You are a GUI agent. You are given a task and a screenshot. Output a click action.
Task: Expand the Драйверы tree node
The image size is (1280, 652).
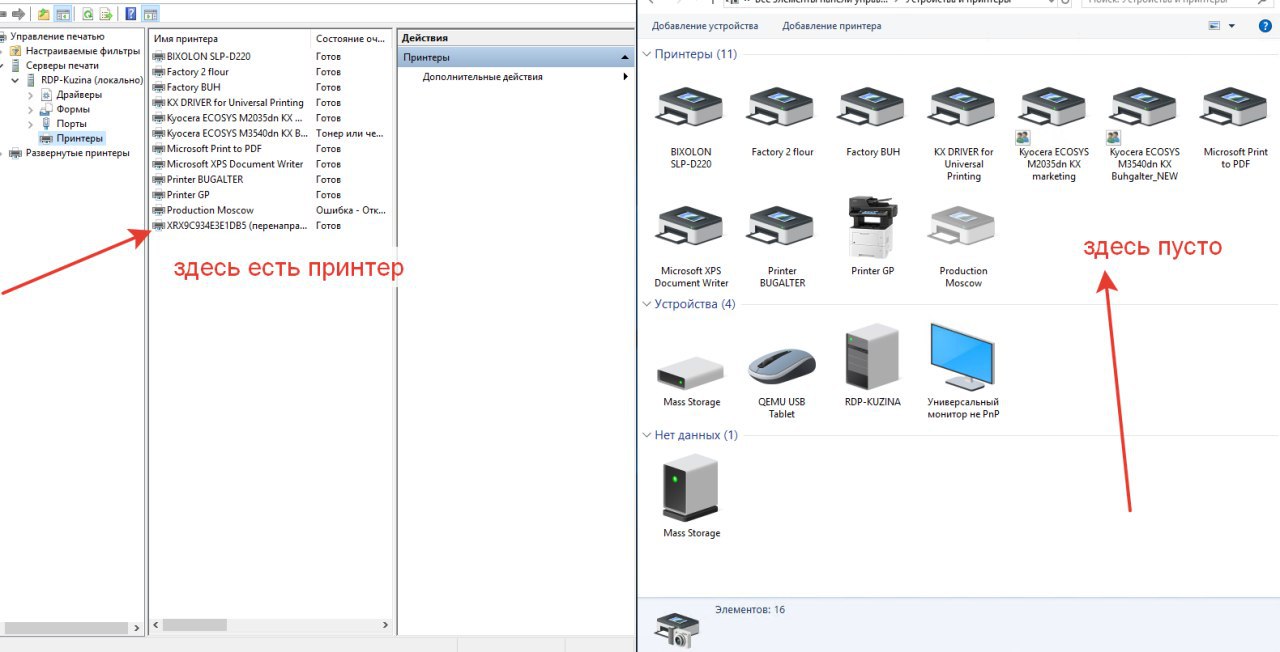coord(31,95)
